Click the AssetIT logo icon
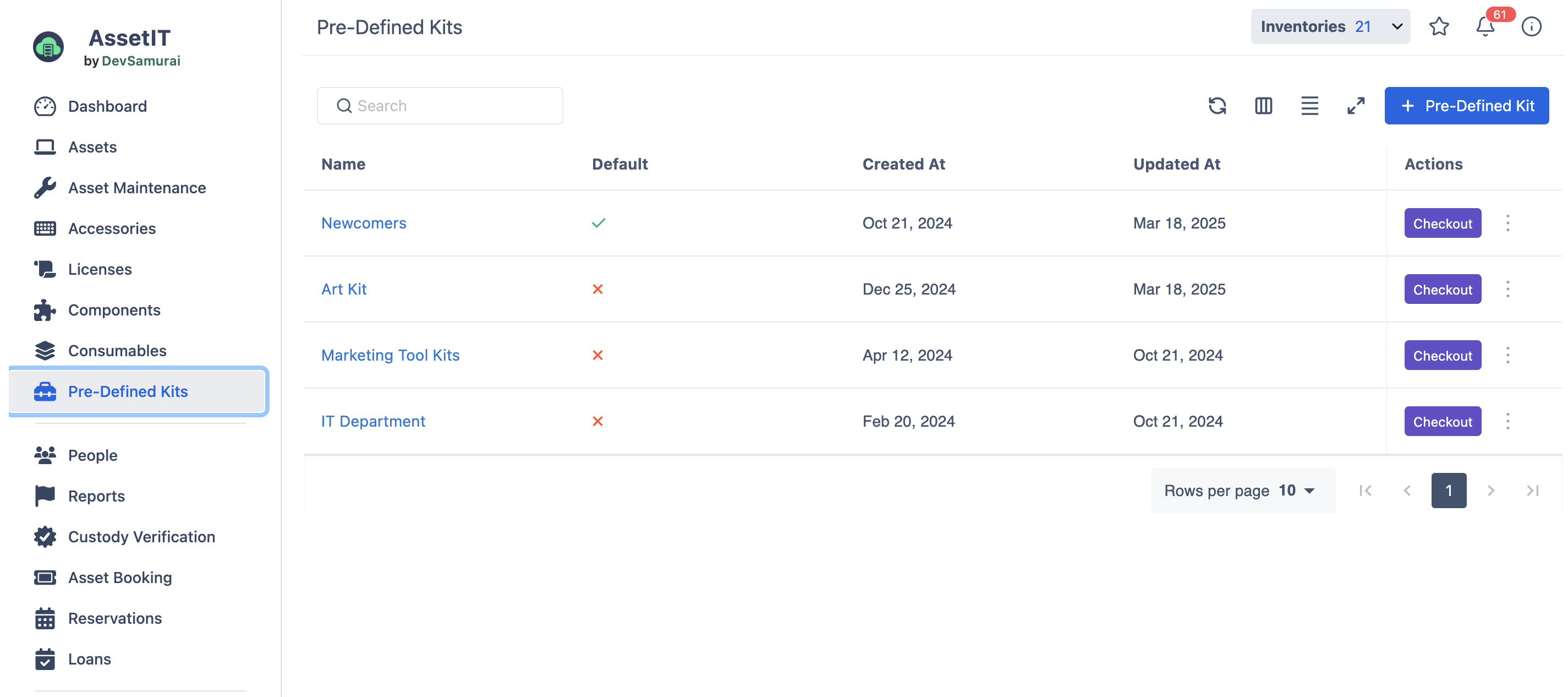 [48, 47]
